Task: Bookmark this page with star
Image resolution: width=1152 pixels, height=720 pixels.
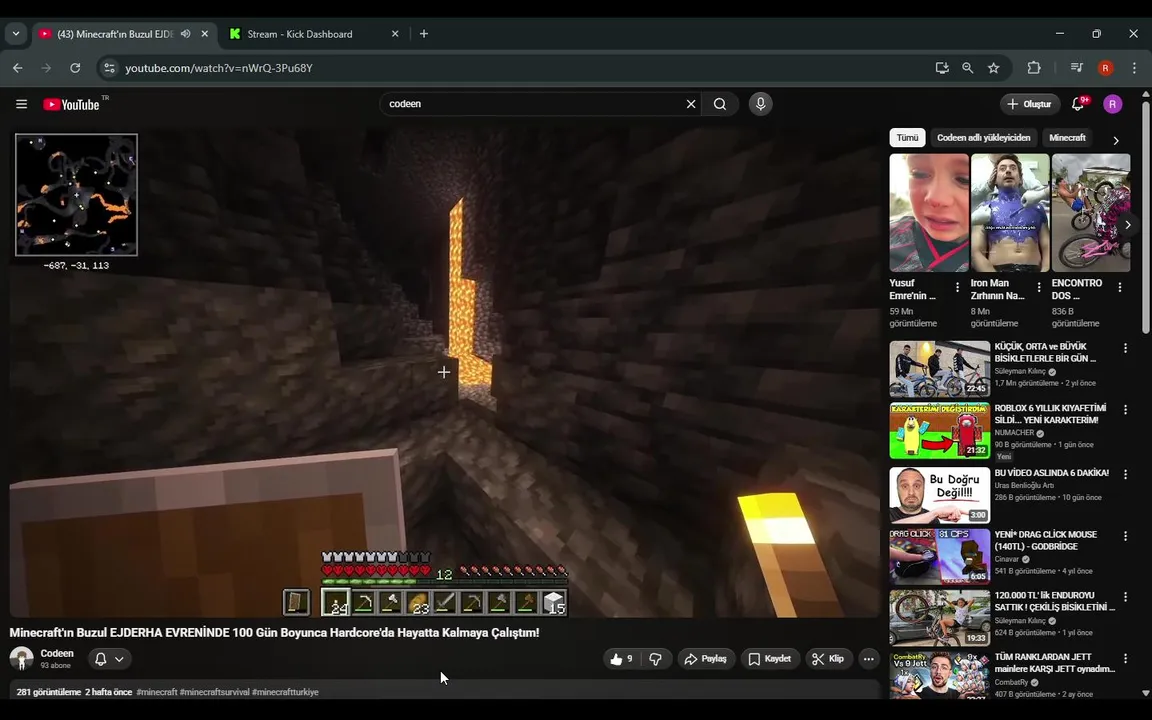Action: click(x=993, y=68)
